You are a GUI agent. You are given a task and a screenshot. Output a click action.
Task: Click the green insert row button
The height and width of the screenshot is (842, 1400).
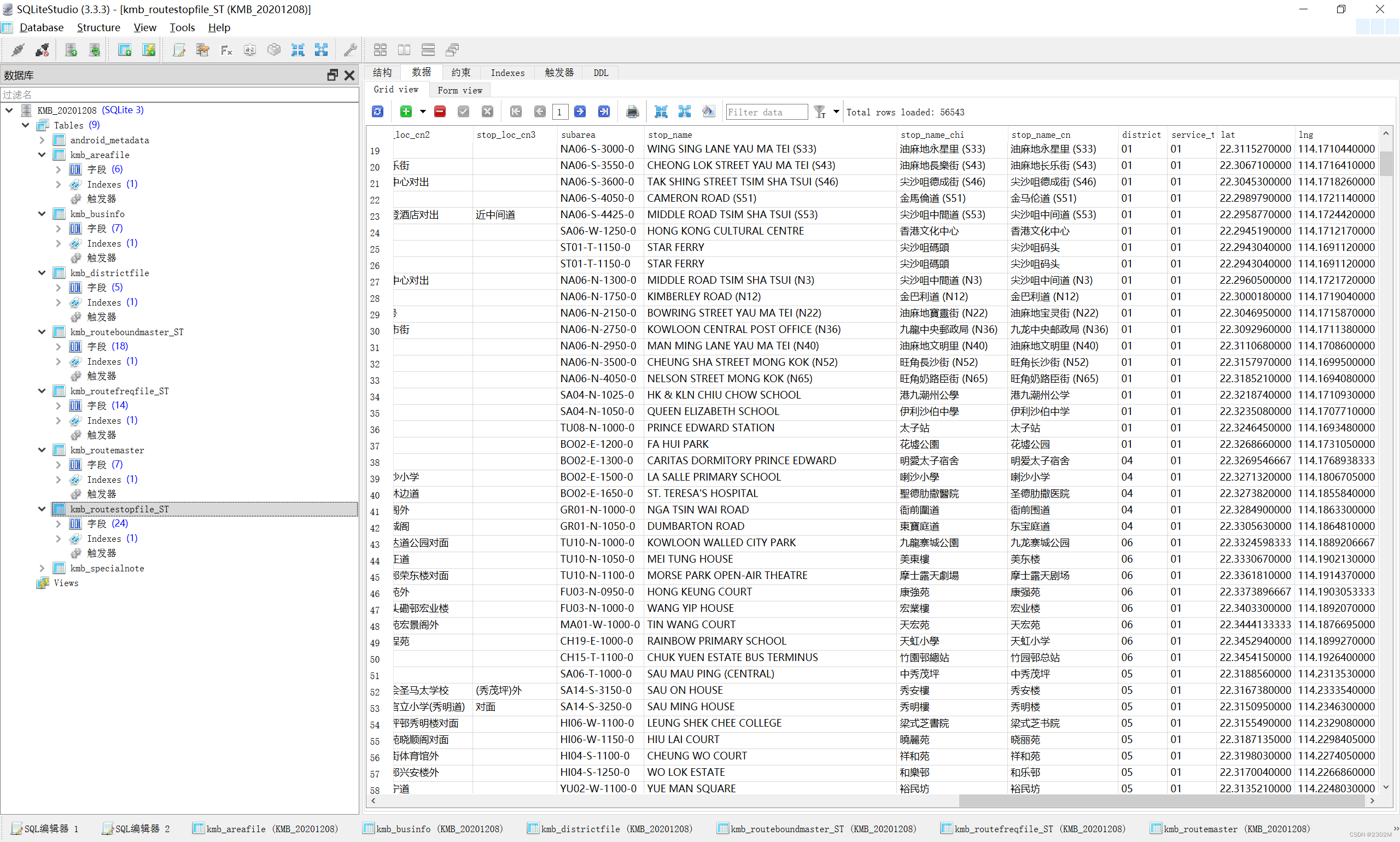coord(406,112)
